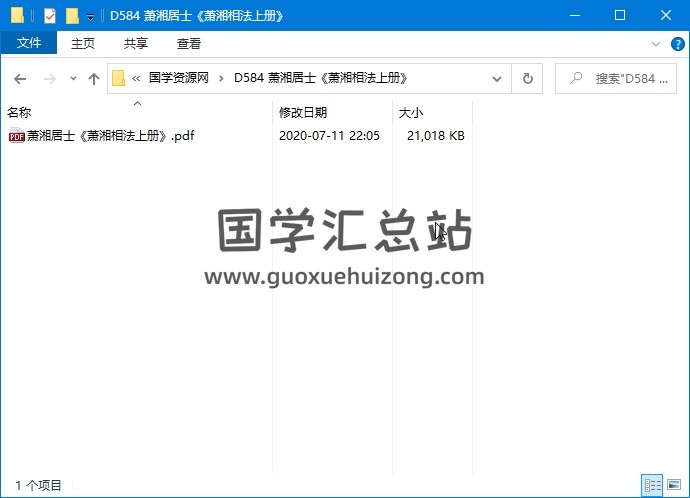Open the Customize Quick Access Toolbar dropdown
This screenshot has height=498, width=690.
[x=90, y=17]
